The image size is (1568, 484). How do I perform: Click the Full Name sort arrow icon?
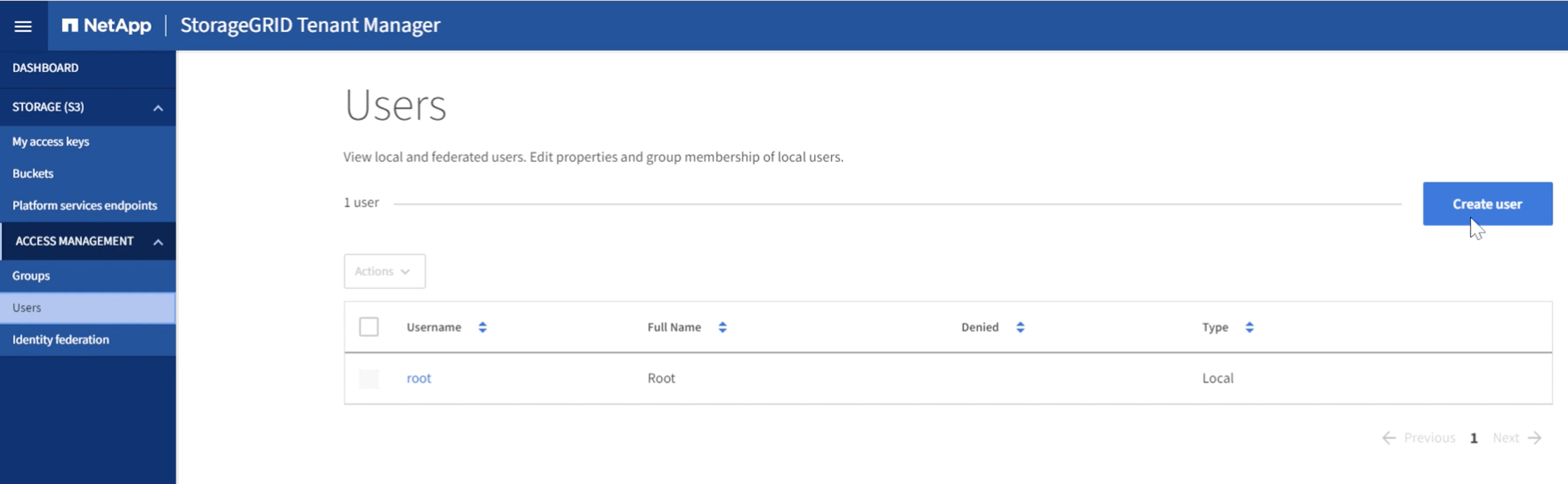(x=722, y=327)
